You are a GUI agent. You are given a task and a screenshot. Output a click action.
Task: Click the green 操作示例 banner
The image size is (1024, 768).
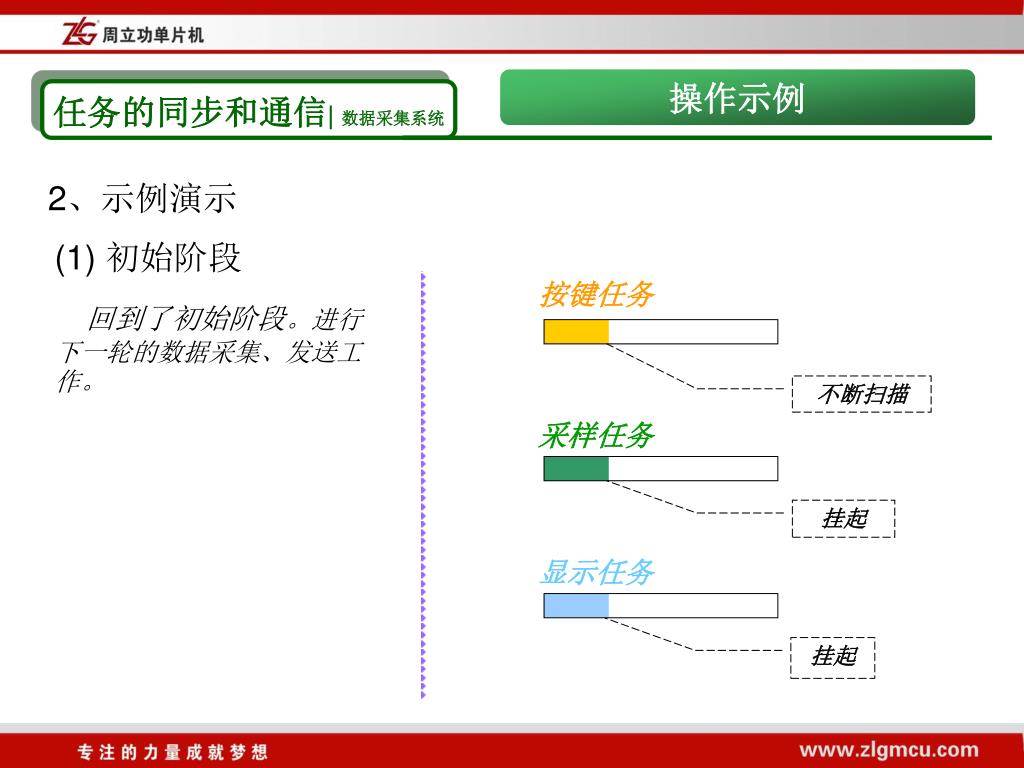click(x=737, y=97)
